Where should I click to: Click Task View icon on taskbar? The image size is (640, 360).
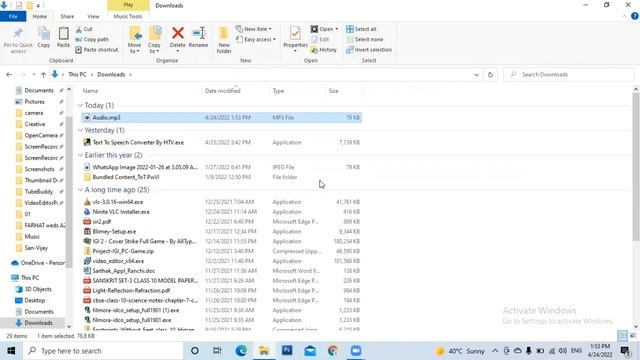[217, 351]
